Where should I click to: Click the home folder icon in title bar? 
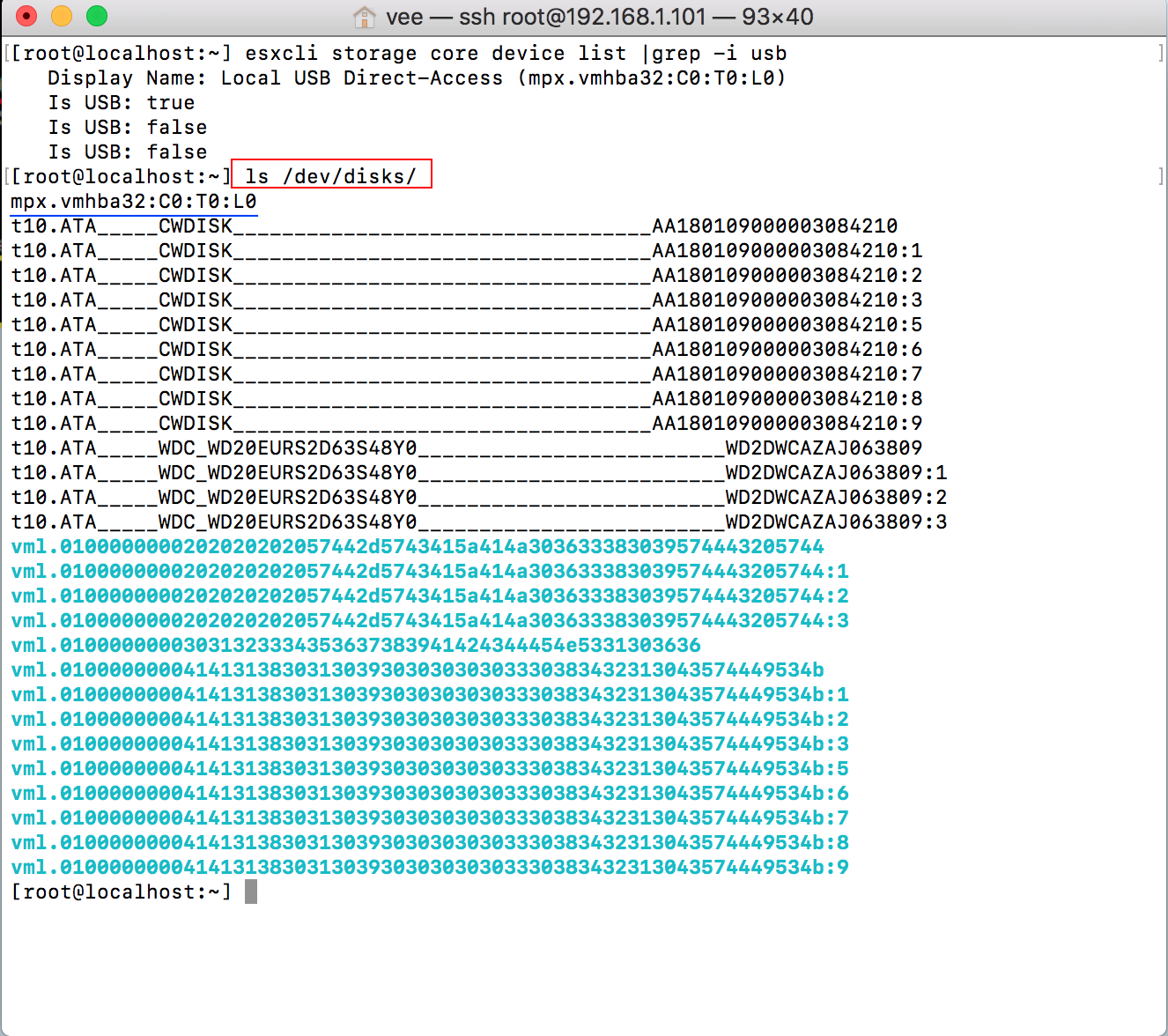pyautogui.click(x=364, y=17)
